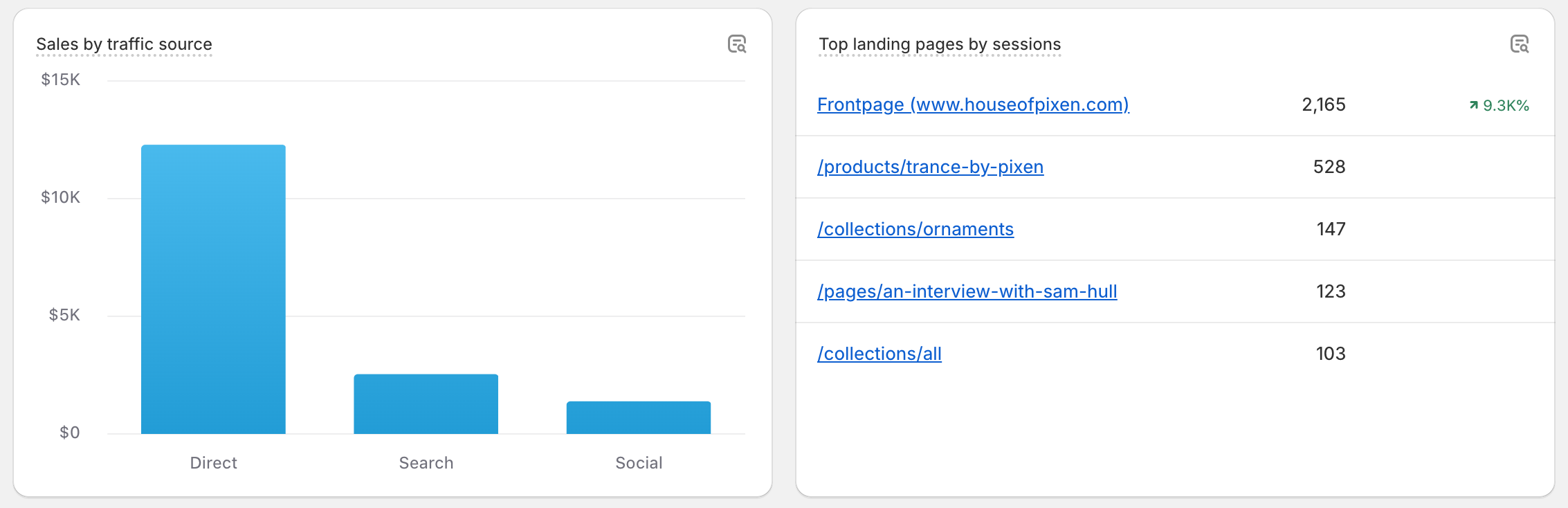This screenshot has height=508, width=1568.
Task: Open the explore report icon for Top landing pages
Action: click(1520, 44)
